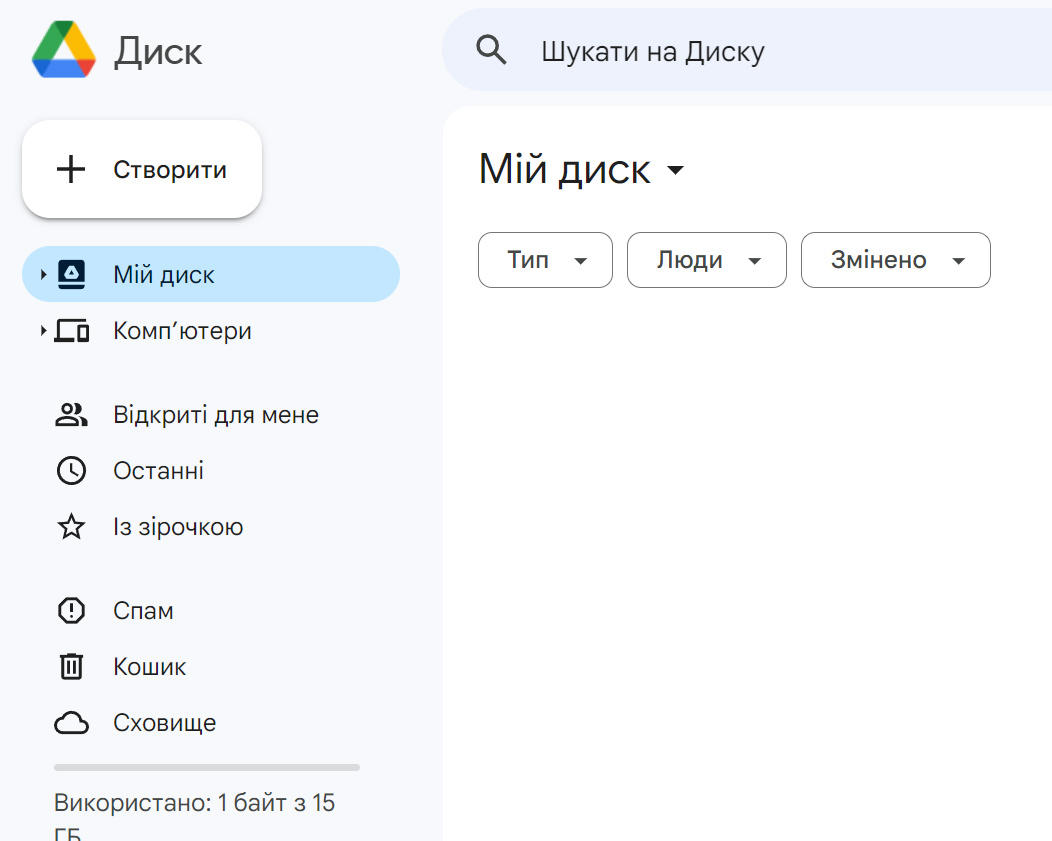Click the Google Drive logo icon
This screenshot has width=1052, height=841.
click(x=64, y=50)
